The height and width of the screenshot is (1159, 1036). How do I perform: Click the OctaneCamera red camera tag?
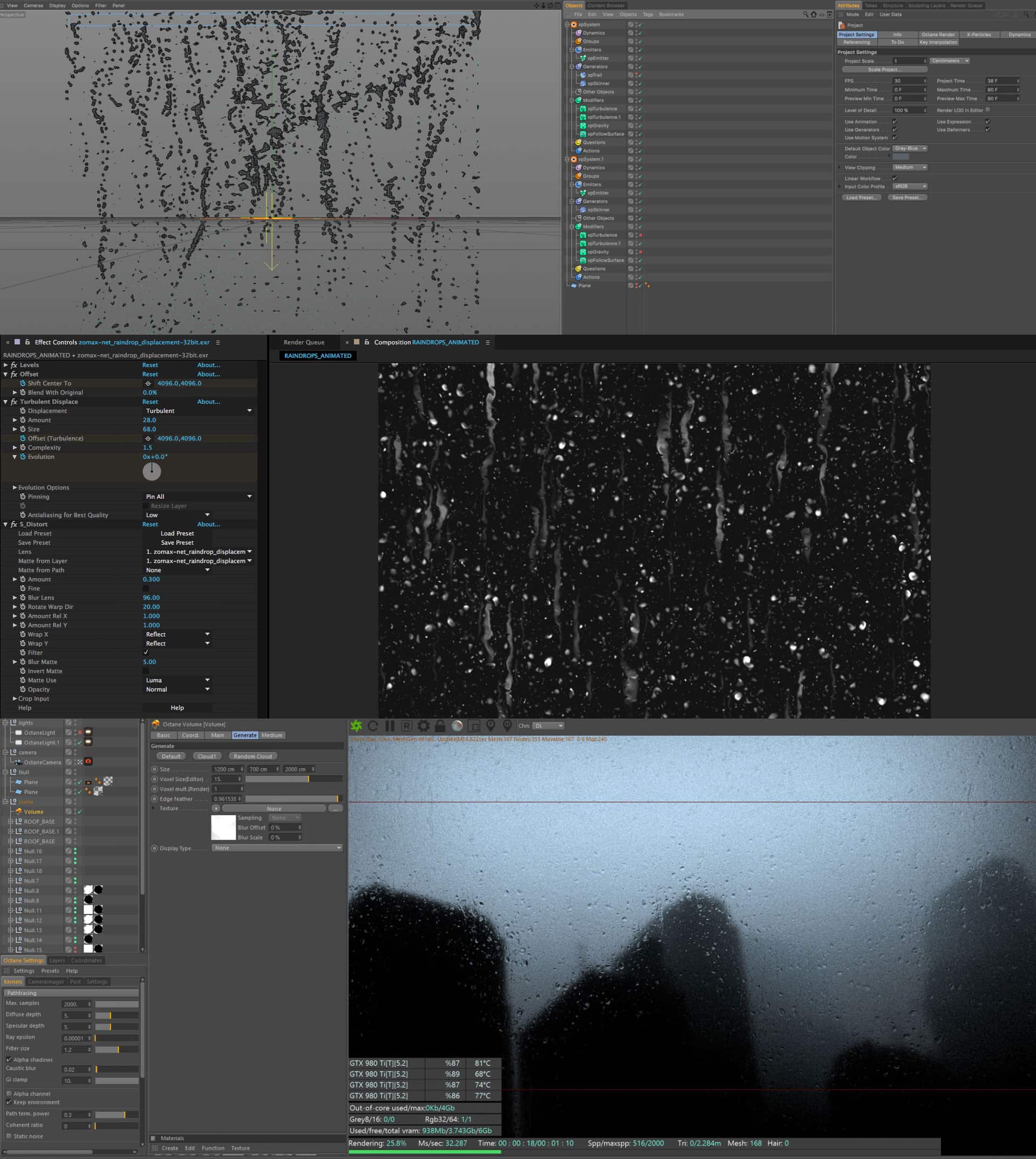(88, 762)
